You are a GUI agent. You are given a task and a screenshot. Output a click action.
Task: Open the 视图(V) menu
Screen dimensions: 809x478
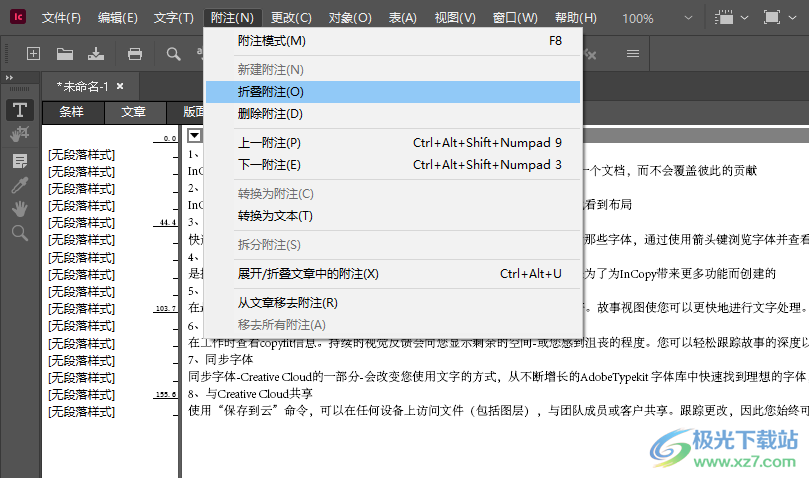tap(455, 18)
